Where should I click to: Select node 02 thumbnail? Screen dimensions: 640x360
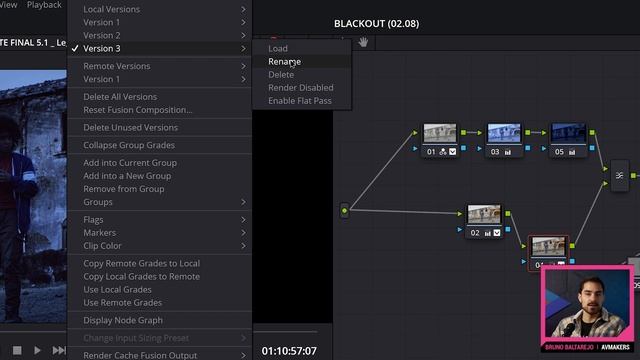tap(484, 214)
